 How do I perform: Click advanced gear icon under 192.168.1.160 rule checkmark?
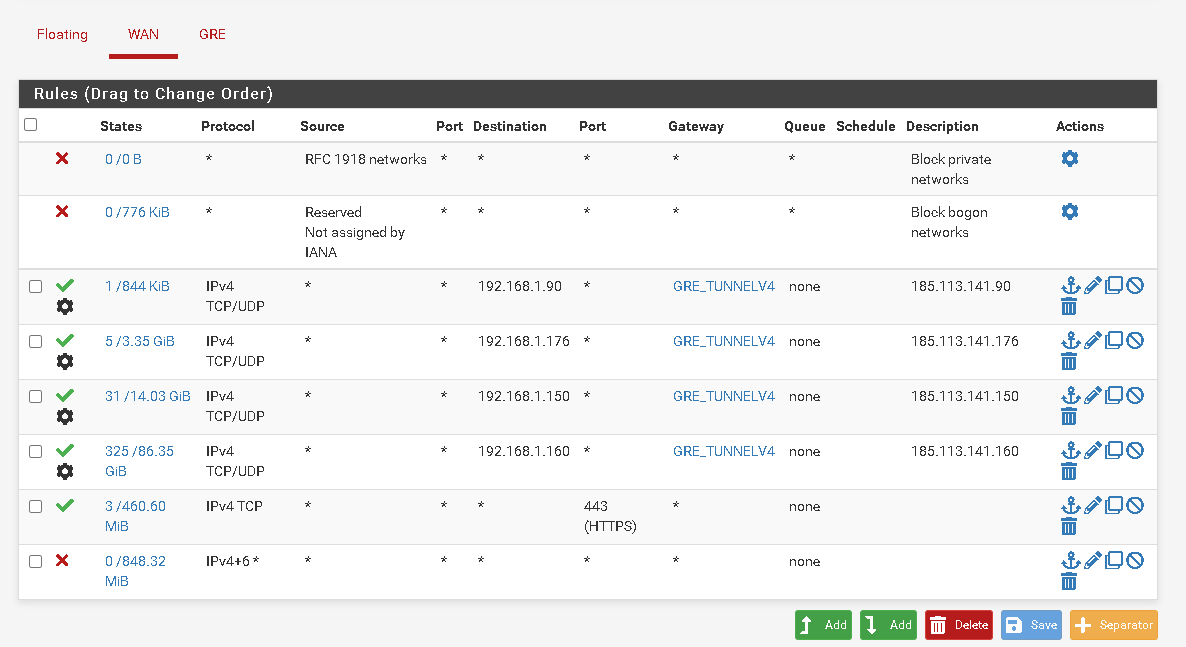point(65,471)
